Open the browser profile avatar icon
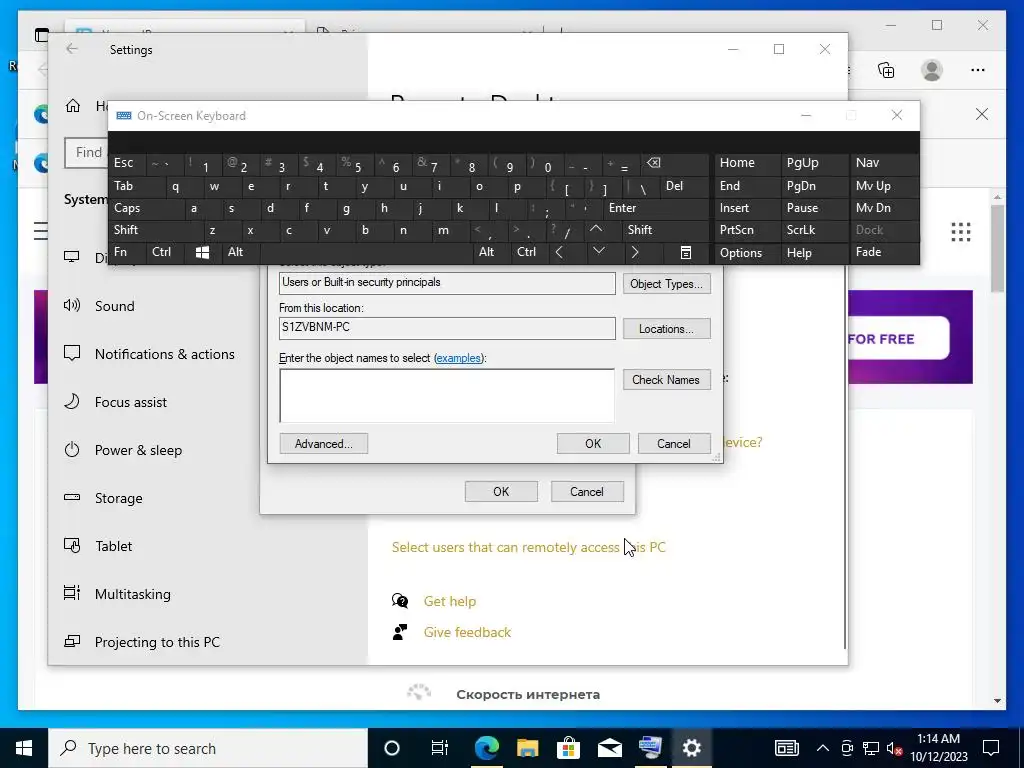1024x768 pixels. tap(932, 70)
